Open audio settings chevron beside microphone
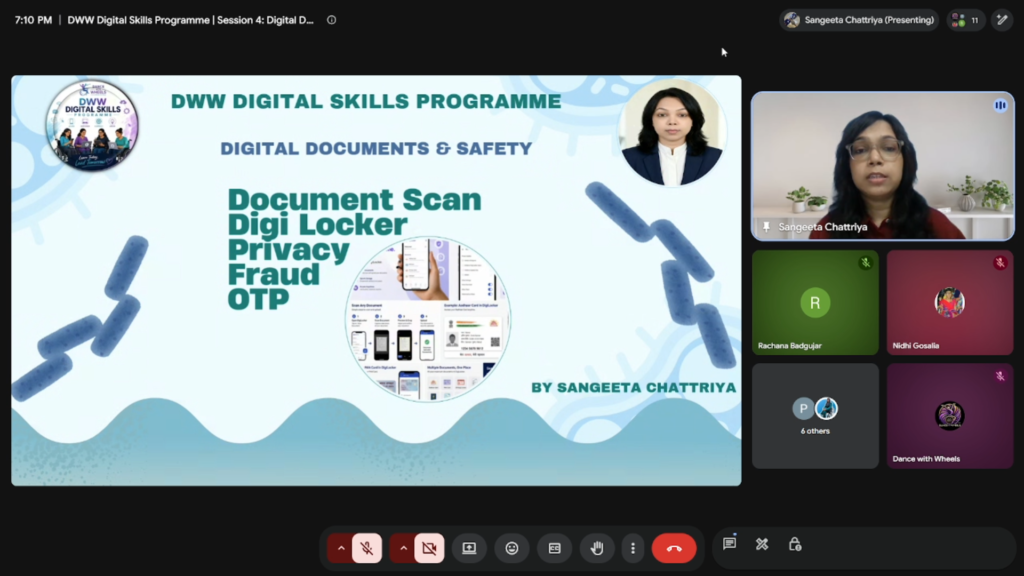This screenshot has height=576, width=1024. click(x=340, y=548)
